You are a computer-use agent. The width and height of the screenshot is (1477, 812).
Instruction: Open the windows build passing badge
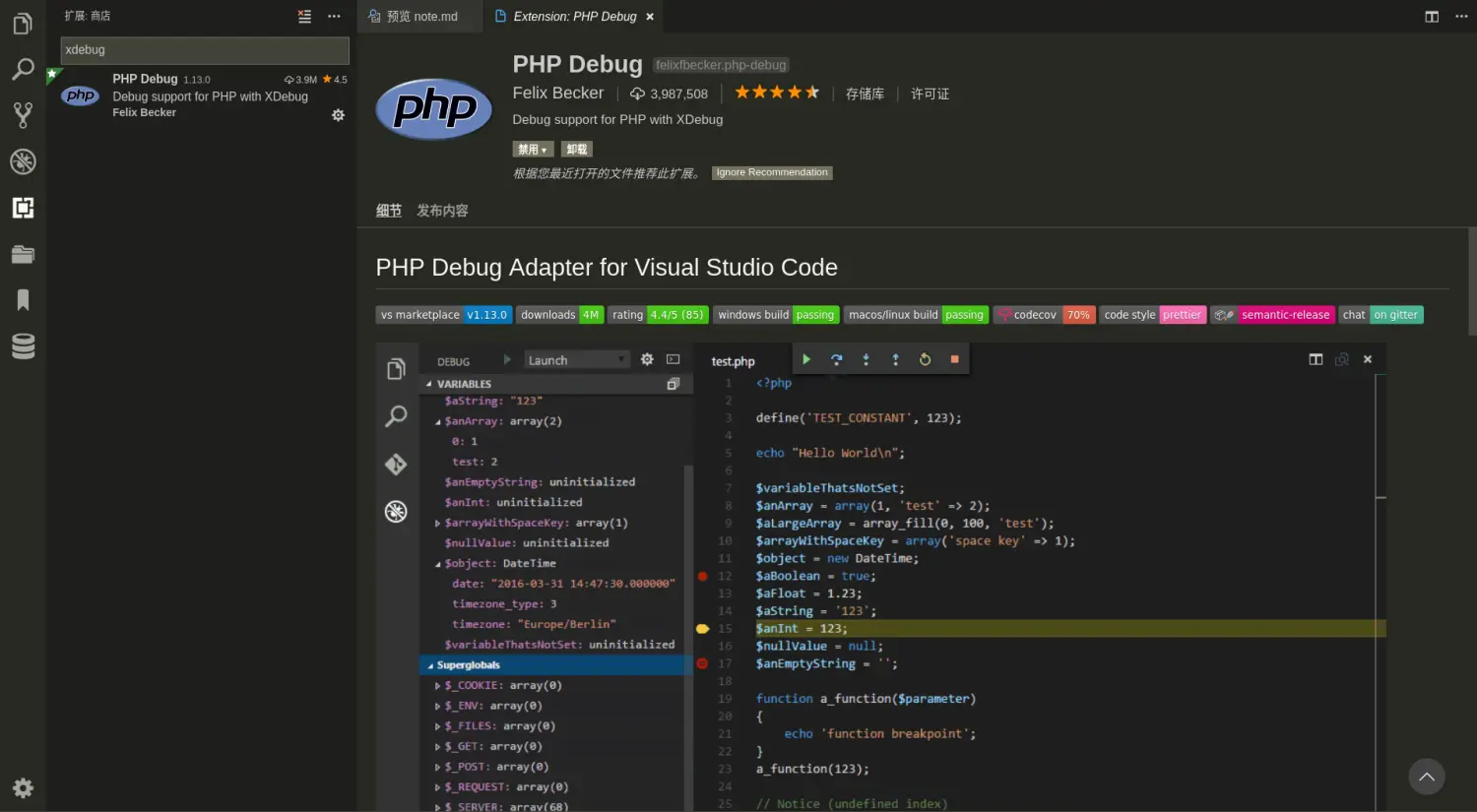[x=776, y=315]
